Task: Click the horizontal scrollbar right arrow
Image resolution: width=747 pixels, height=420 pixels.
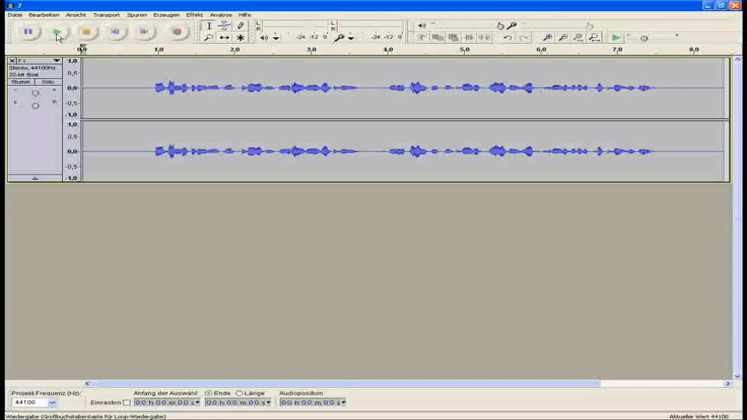Action: [727, 383]
